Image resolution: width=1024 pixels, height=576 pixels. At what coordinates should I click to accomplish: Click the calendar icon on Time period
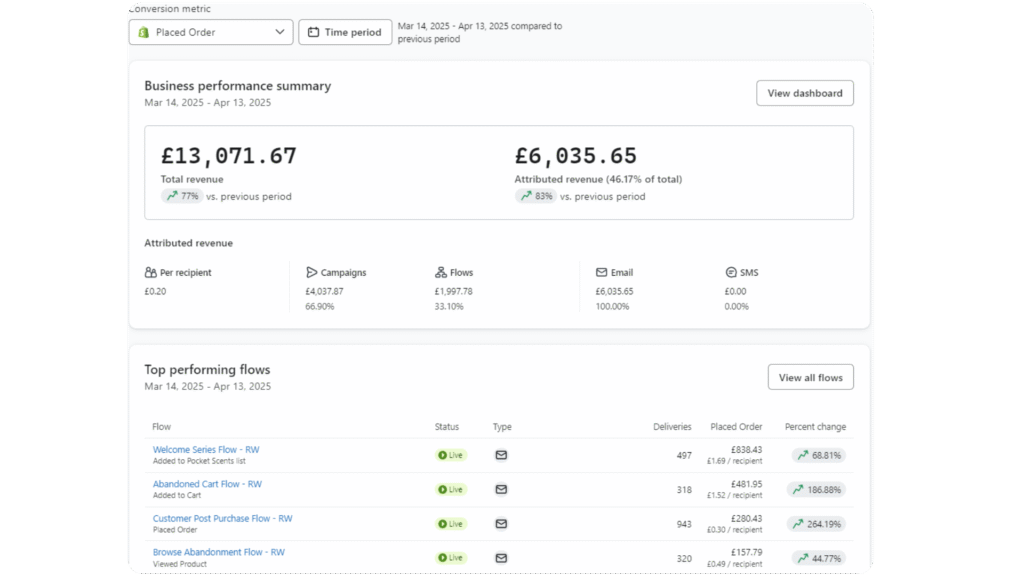(x=313, y=32)
